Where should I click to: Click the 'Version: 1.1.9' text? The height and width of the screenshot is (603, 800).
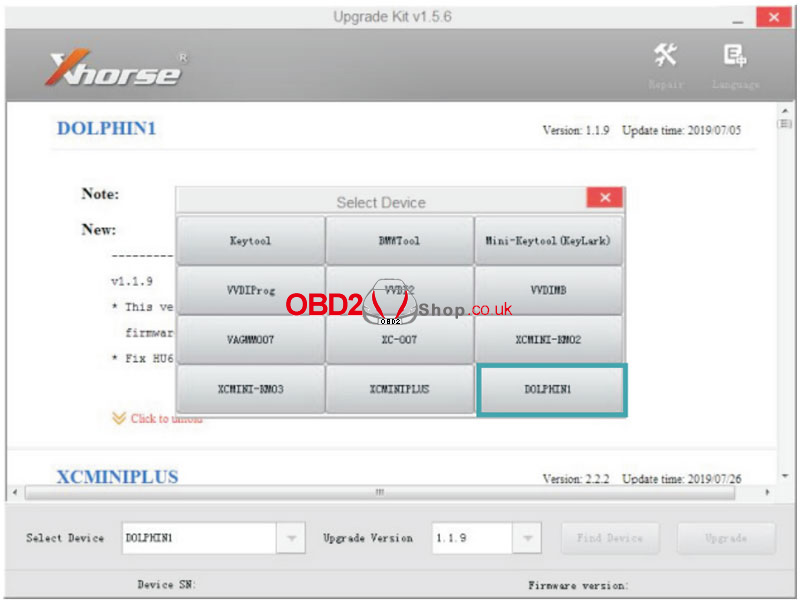point(576,131)
